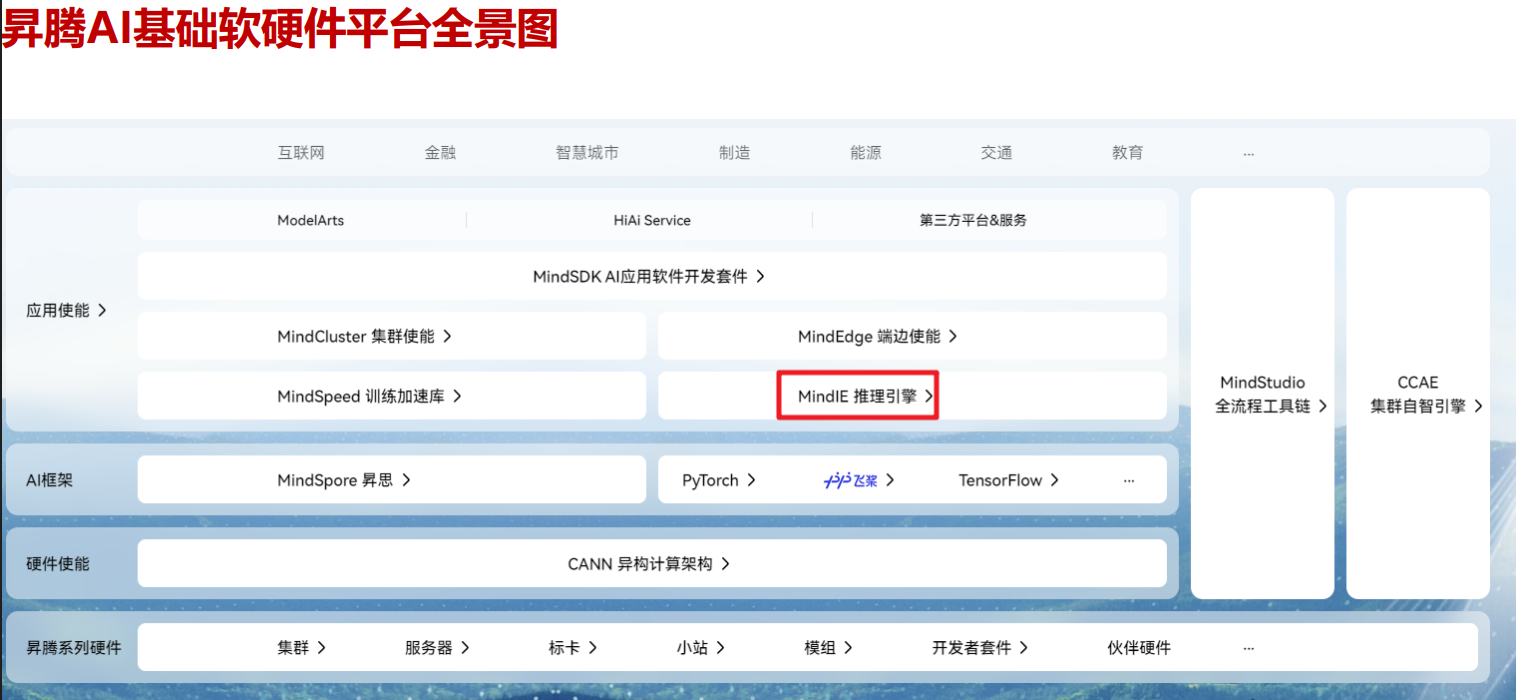
Task: Click the 伙伴硬件 text
Action: click(x=1139, y=648)
